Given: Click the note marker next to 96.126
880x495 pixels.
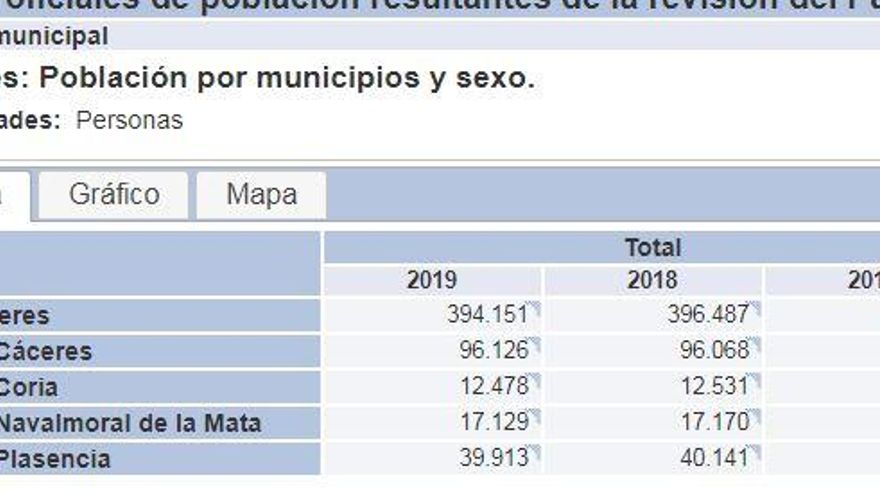Looking at the screenshot, I should coord(534,344).
